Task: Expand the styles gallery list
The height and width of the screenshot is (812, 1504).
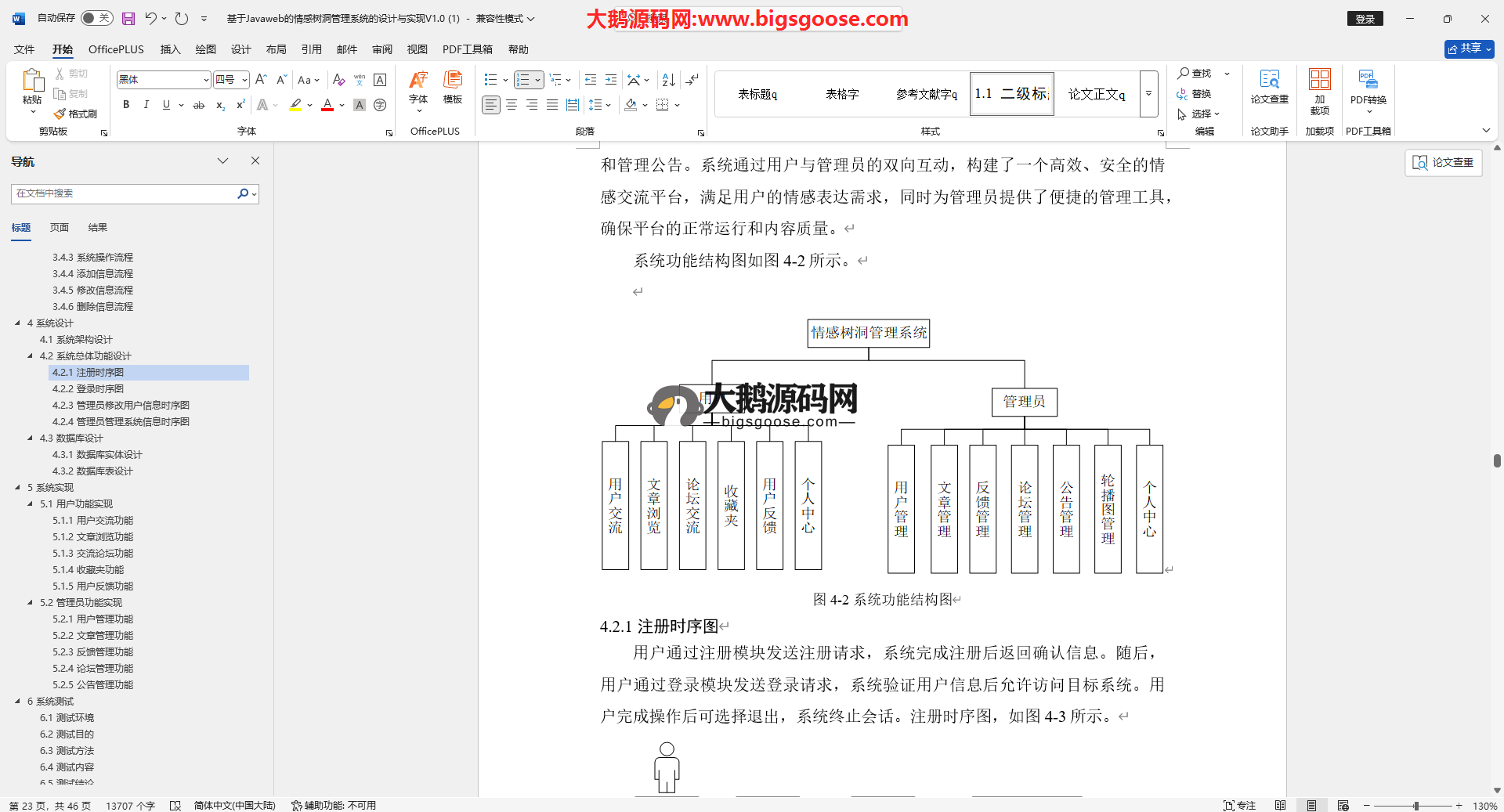Action: pos(1148,94)
